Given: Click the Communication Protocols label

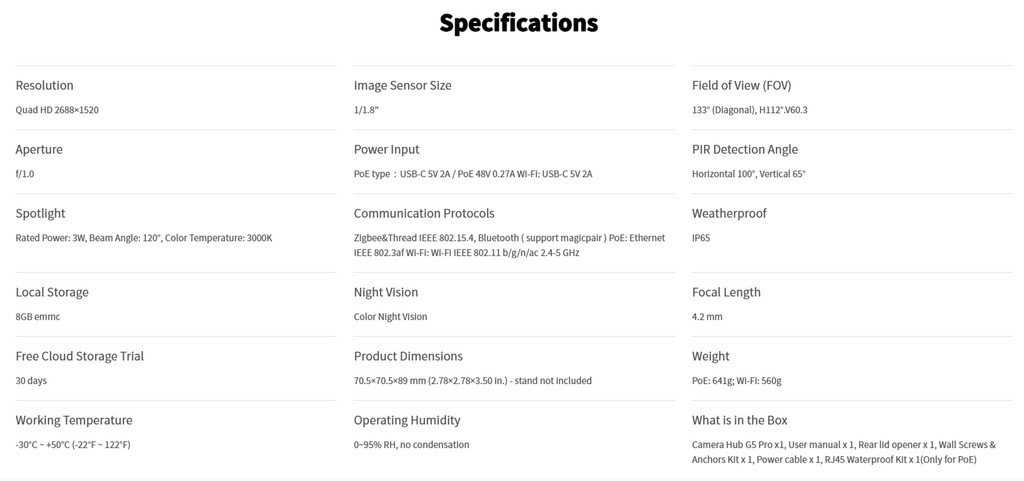Looking at the screenshot, I should (x=424, y=214).
